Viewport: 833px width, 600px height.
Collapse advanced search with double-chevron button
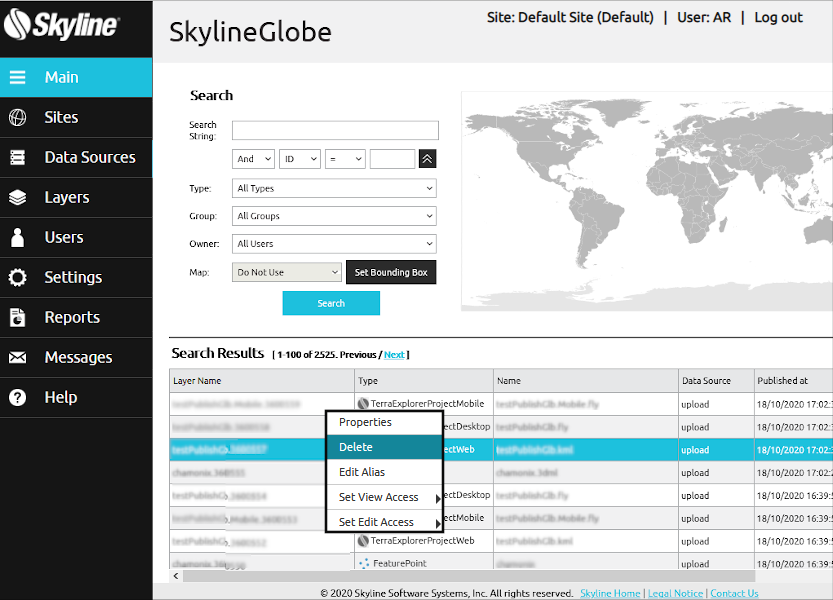[x=428, y=159]
